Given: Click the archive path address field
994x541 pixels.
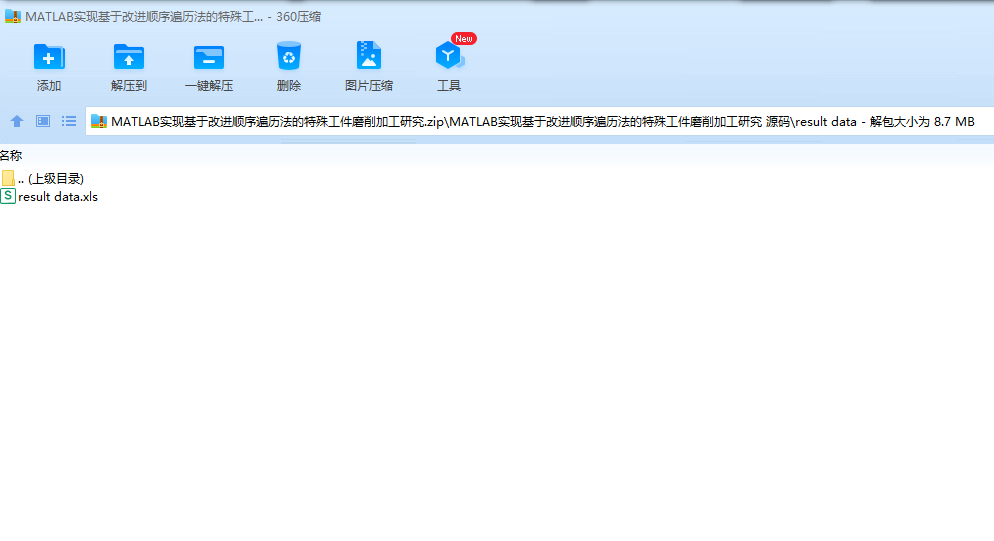Looking at the screenshot, I should [539, 121].
